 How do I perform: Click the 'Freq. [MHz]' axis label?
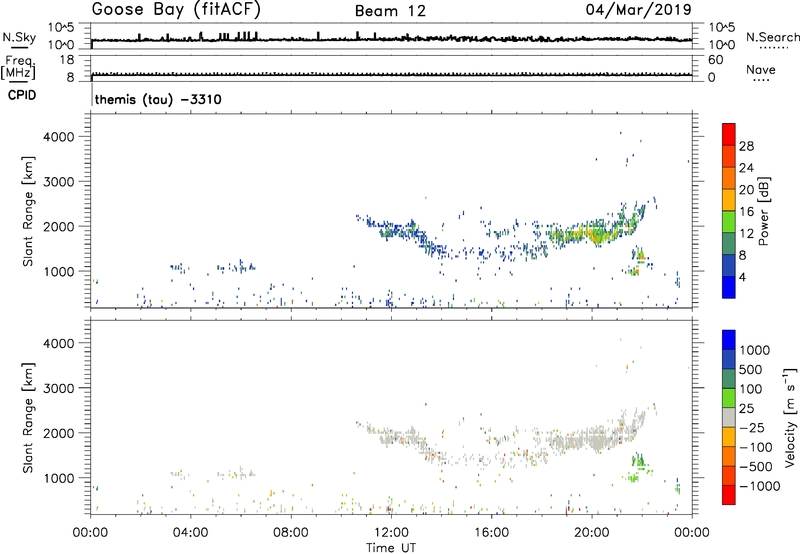click(x=18, y=68)
